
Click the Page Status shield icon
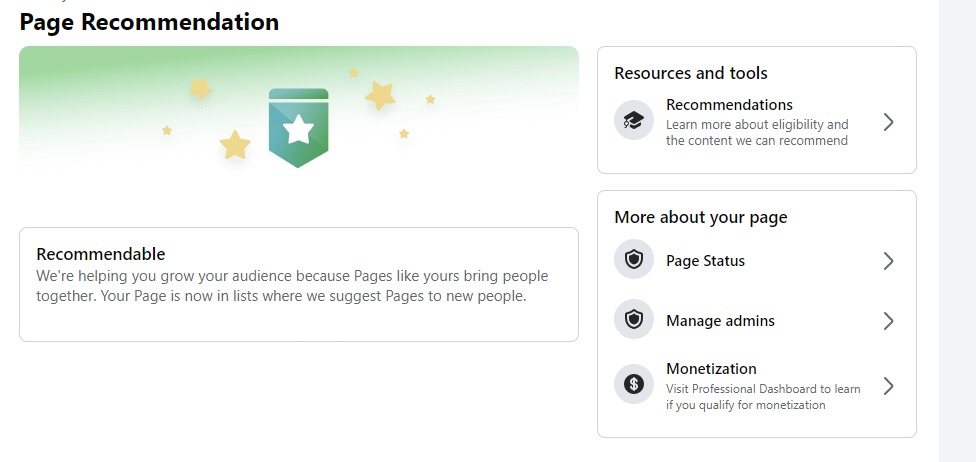point(633,261)
